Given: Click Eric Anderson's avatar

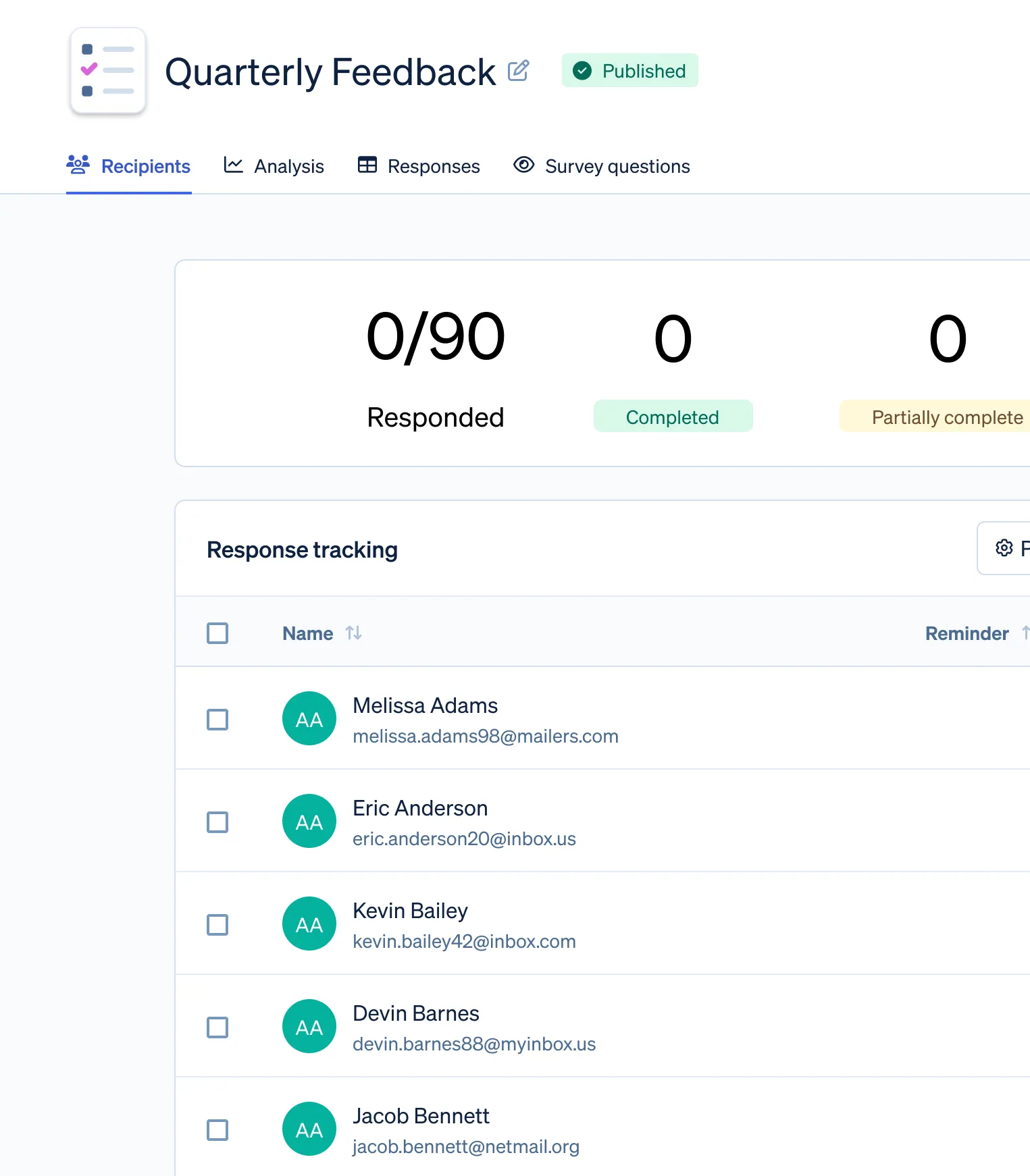Looking at the screenshot, I should [x=309, y=821].
